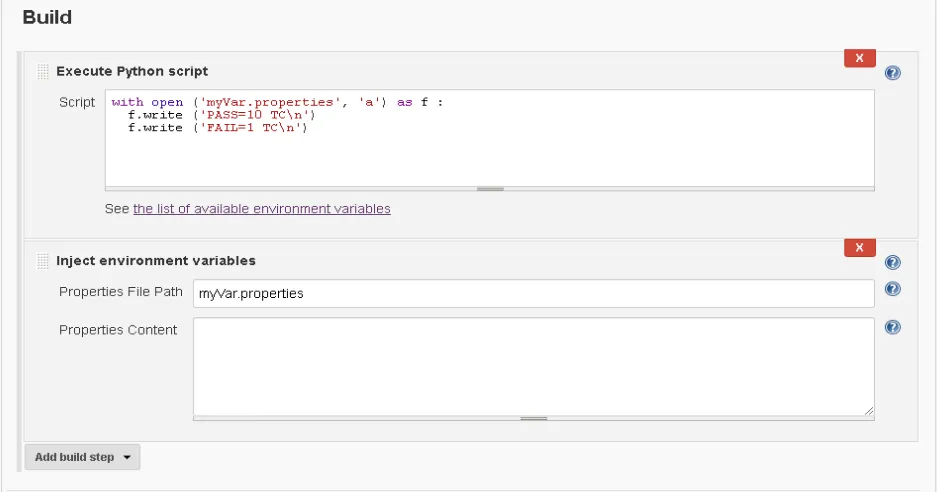This screenshot has width=938, height=492.
Task: Show help for Properties Content
Action: coord(893,327)
